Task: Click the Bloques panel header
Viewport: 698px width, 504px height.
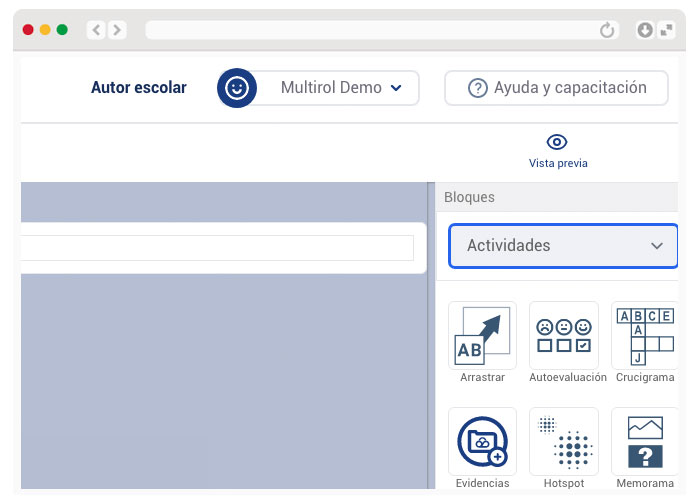Action: 470,197
